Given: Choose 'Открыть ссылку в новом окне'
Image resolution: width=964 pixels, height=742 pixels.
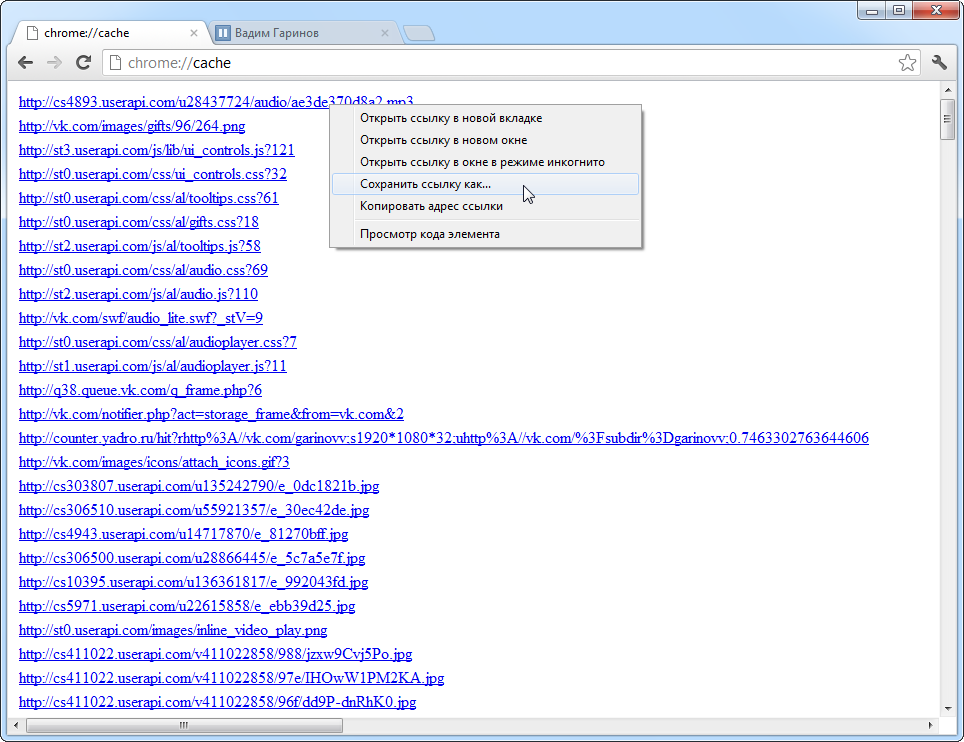Looking at the screenshot, I should tap(486, 140).
